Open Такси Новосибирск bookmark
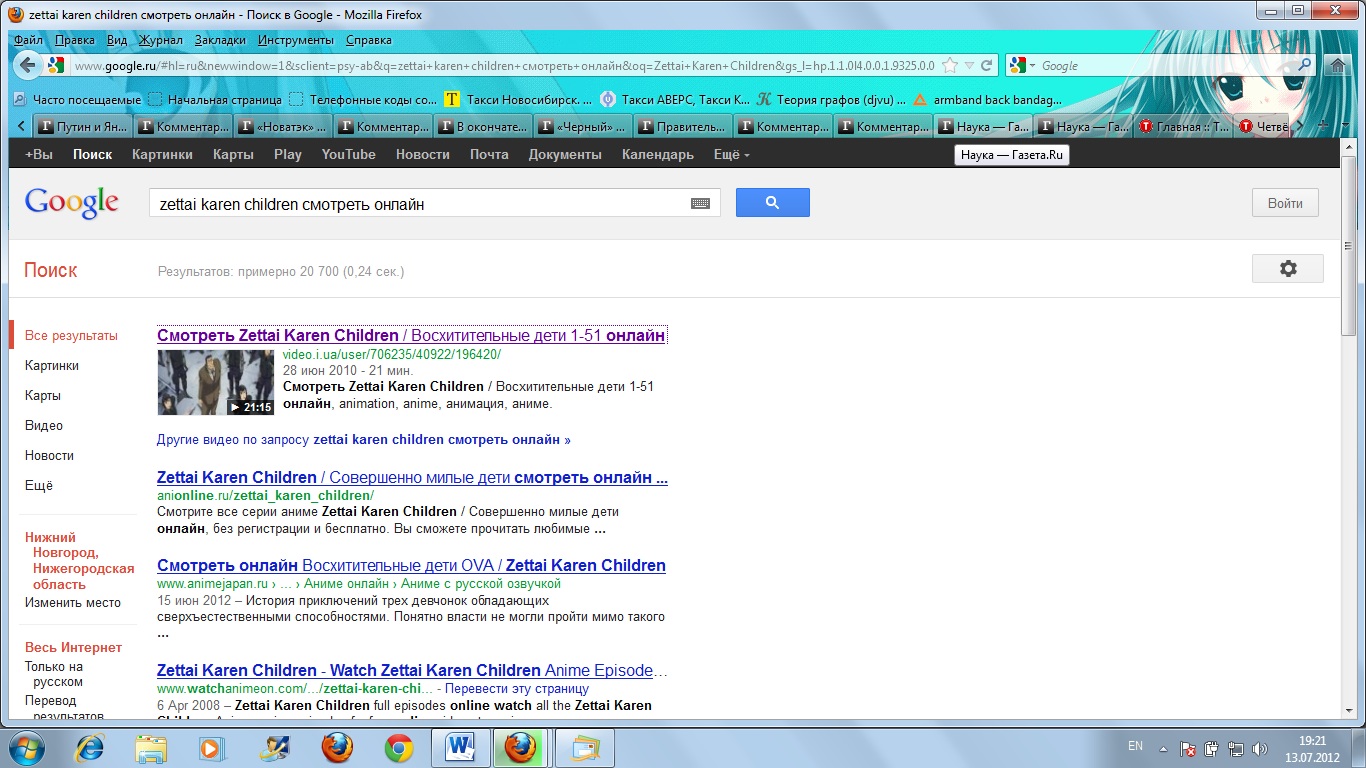Screen dimensions: 1366x768 coord(518,100)
